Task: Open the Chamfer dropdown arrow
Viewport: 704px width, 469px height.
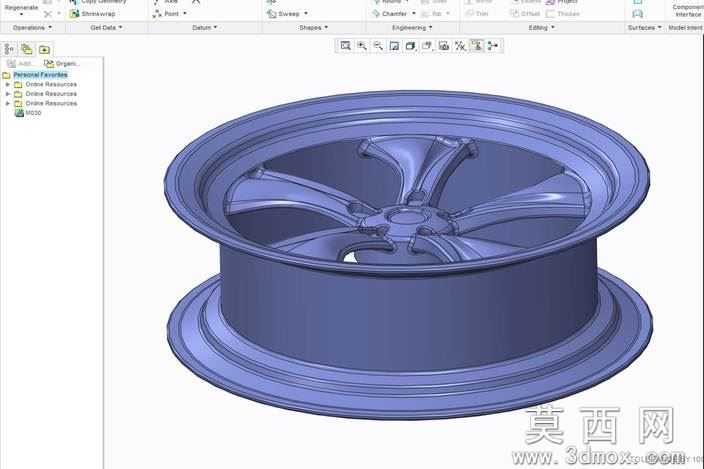Action: pos(414,14)
